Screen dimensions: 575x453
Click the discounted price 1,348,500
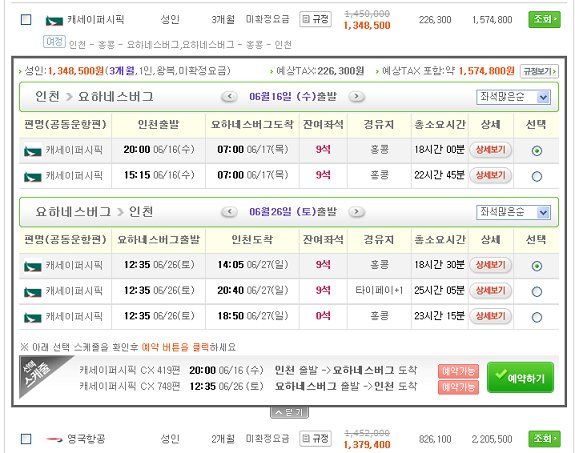point(367,25)
